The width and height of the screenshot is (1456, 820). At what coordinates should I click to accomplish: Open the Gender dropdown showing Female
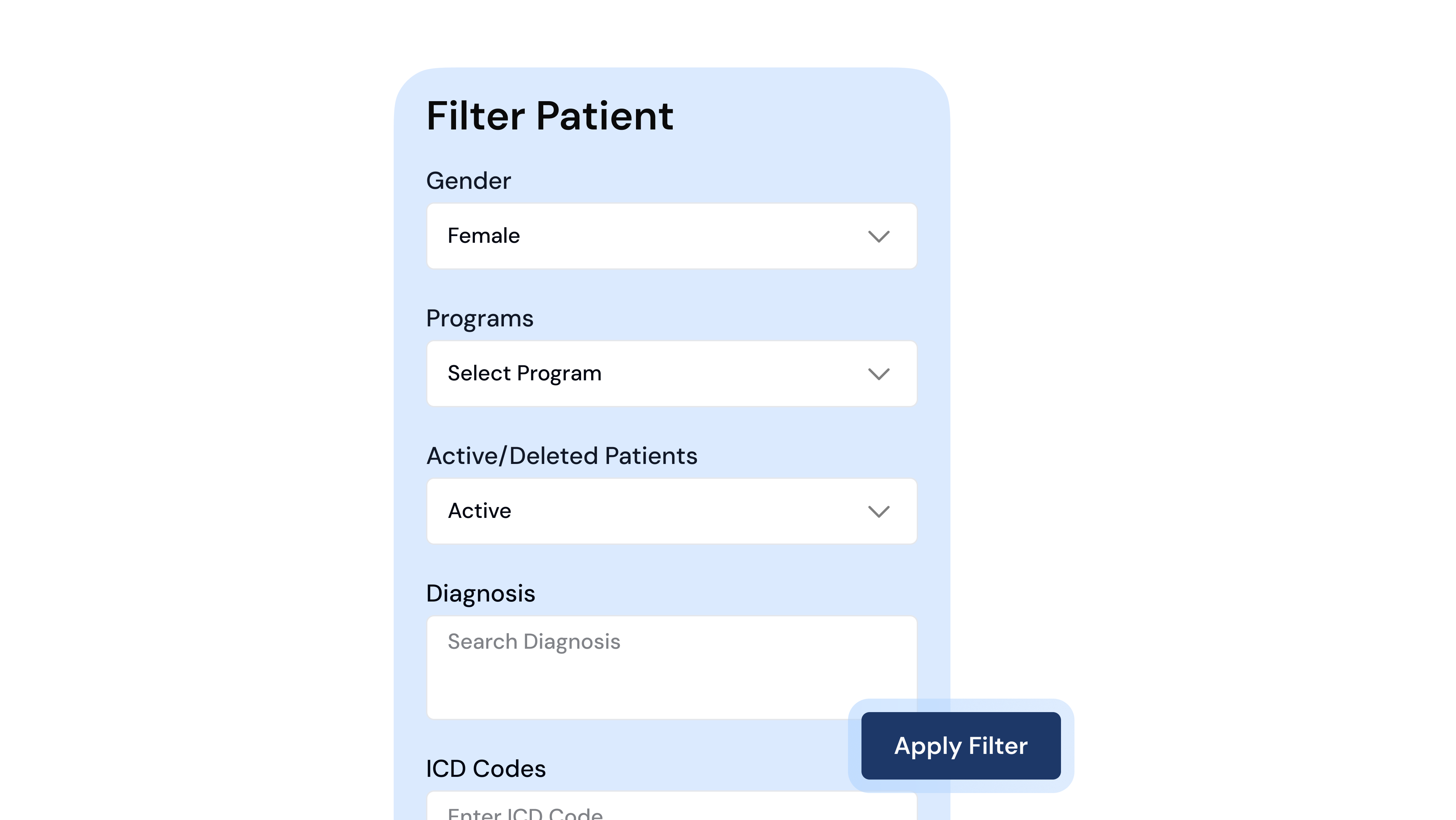tap(671, 236)
